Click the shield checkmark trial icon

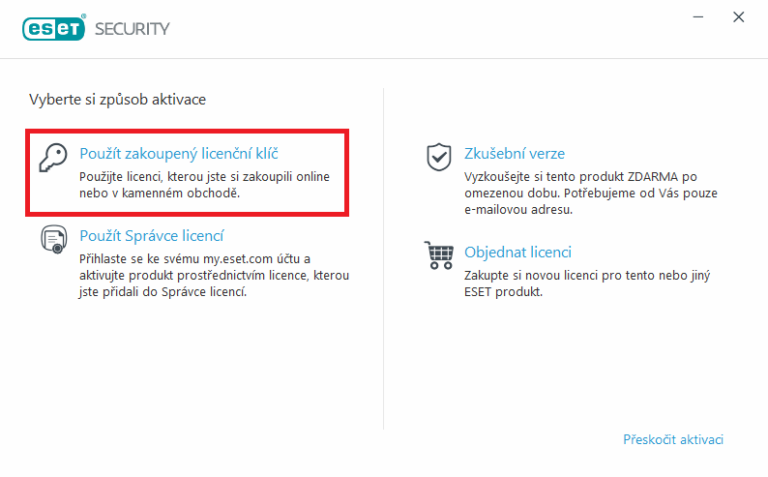click(x=439, y=157)
